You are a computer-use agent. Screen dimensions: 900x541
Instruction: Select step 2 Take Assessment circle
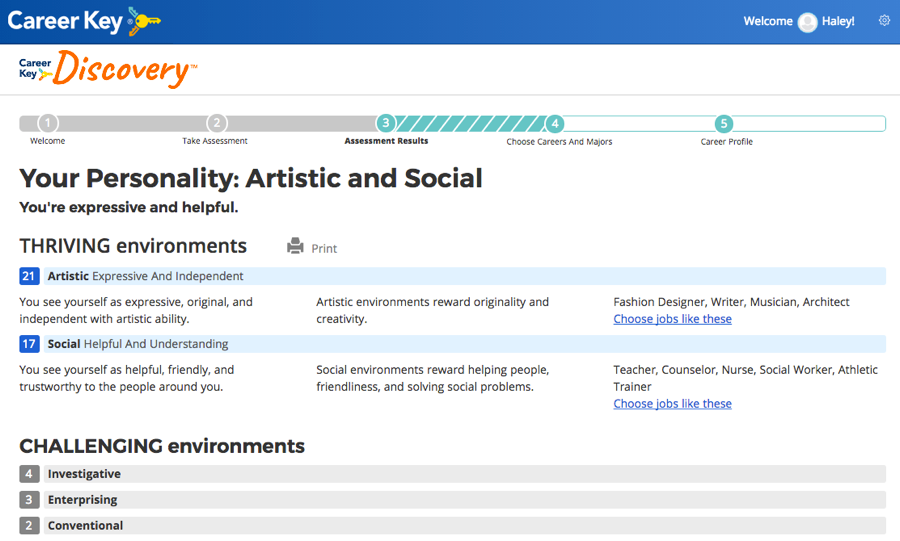216,123
